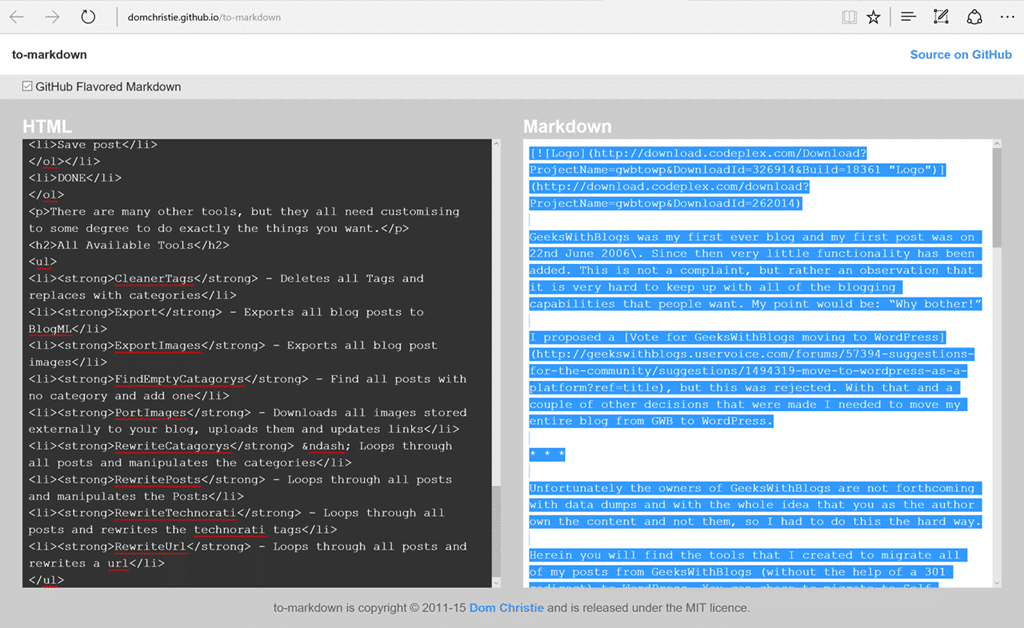This screenshot has height=628, width=1024.
Task: Click the '[![Logo]' line in Markdown output
Action: pos(697,153)
